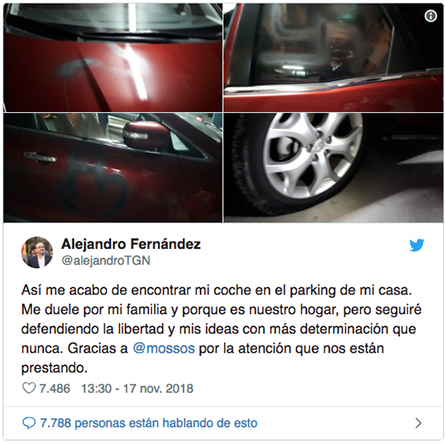Expand conversation with the right chevron

point(418,423)
